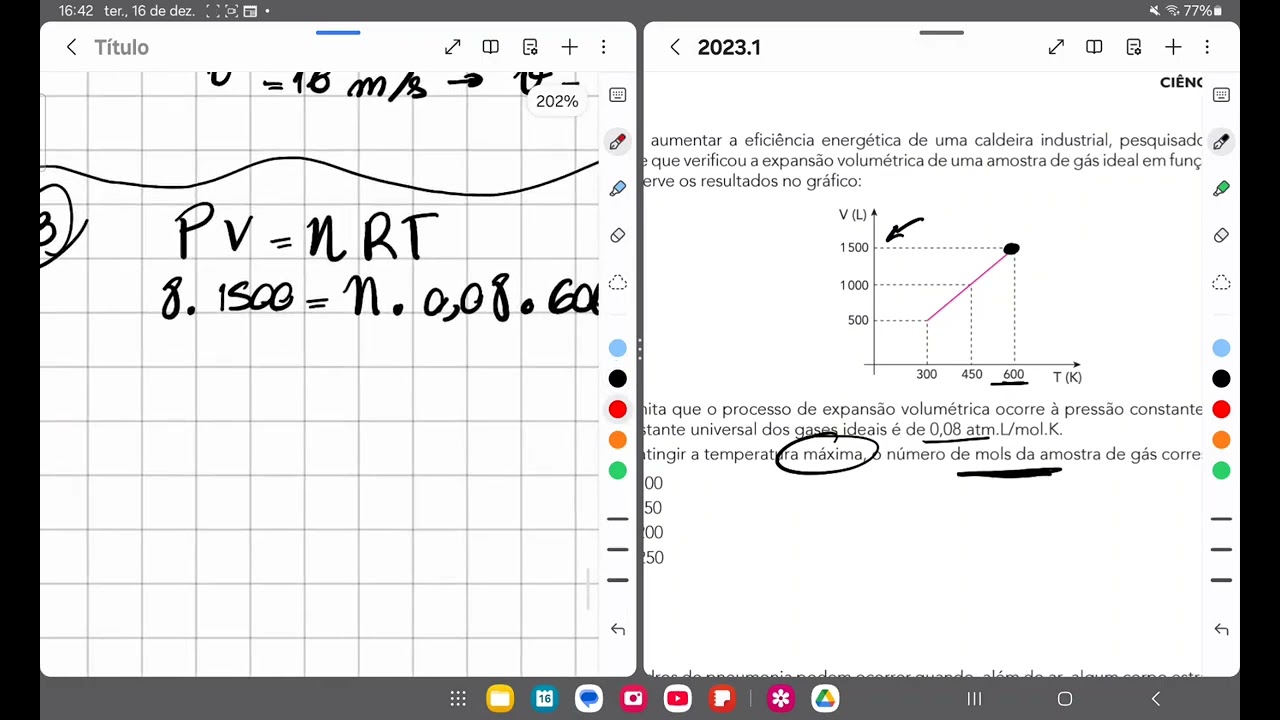
Task: Open YouTube from the taskbar
Action: pos(677,699)
